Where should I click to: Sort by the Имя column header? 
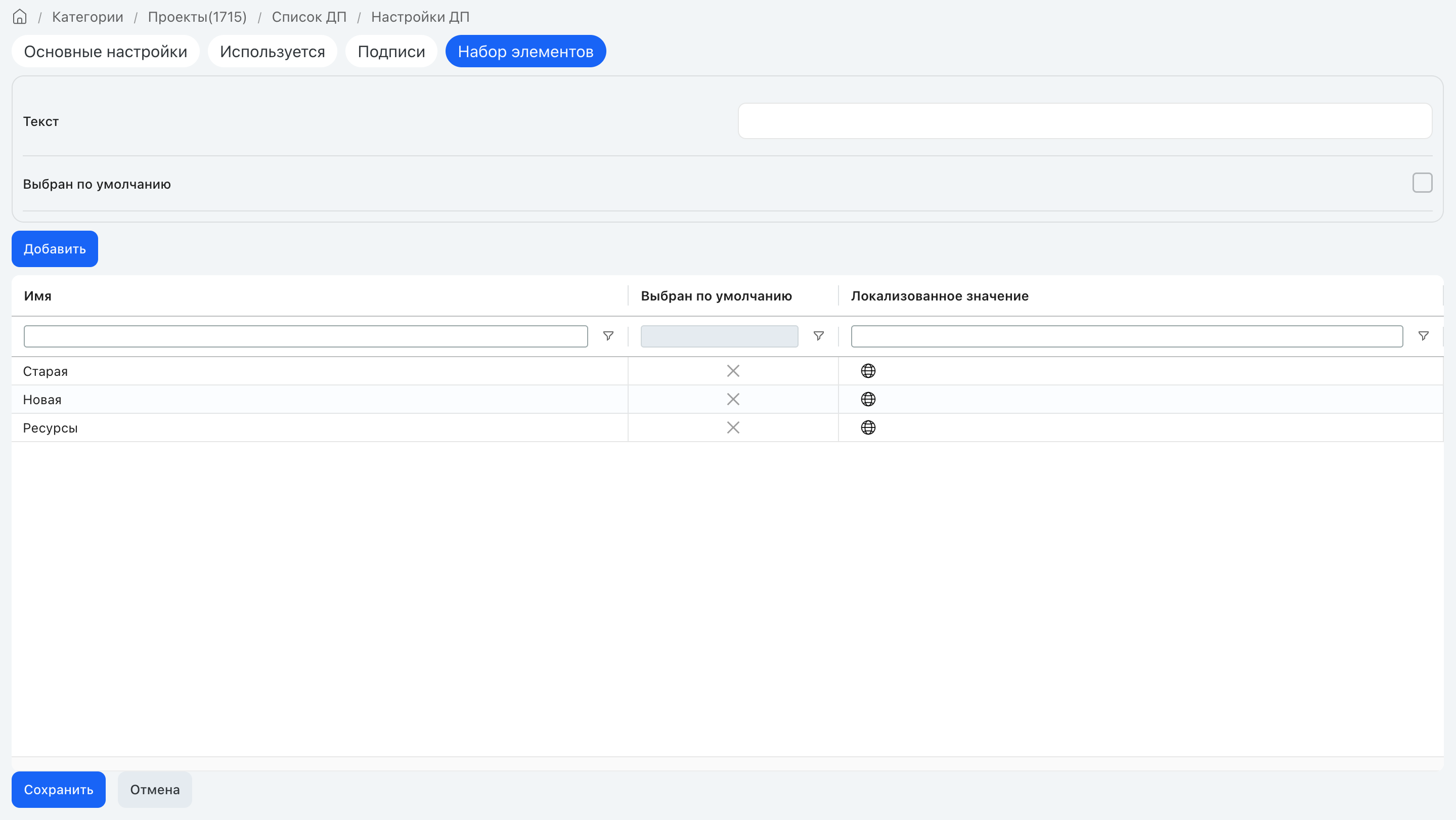tap(38, 296)
